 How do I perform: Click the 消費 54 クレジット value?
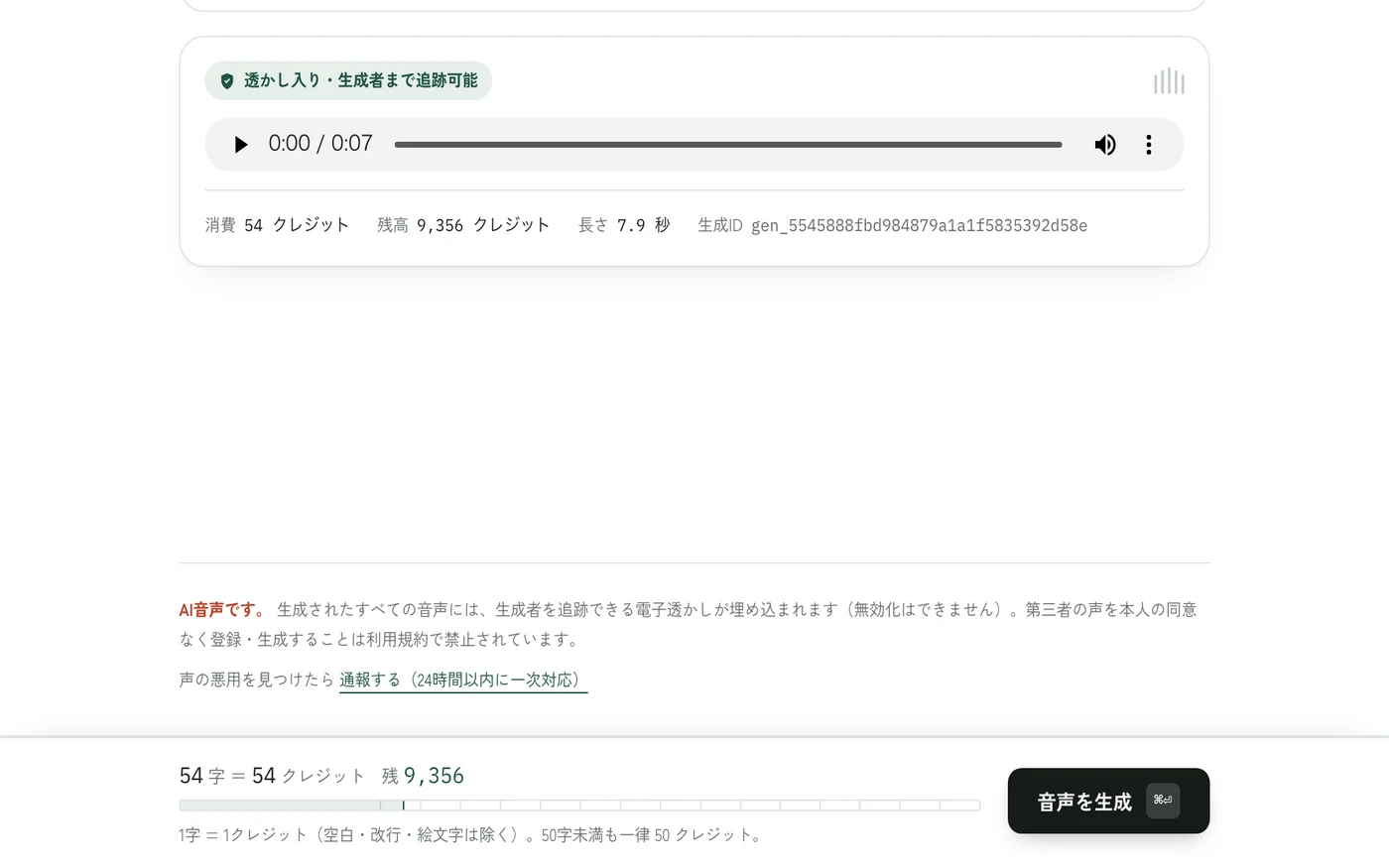[277, 225]
